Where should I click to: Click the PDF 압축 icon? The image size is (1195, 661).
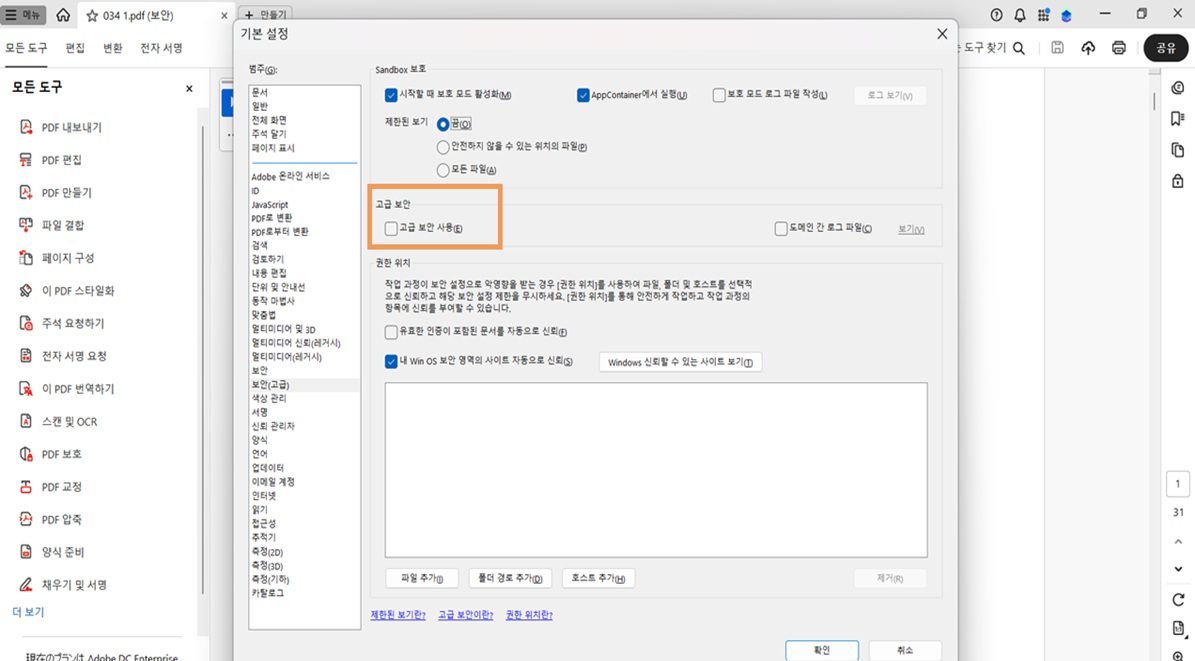26,519
